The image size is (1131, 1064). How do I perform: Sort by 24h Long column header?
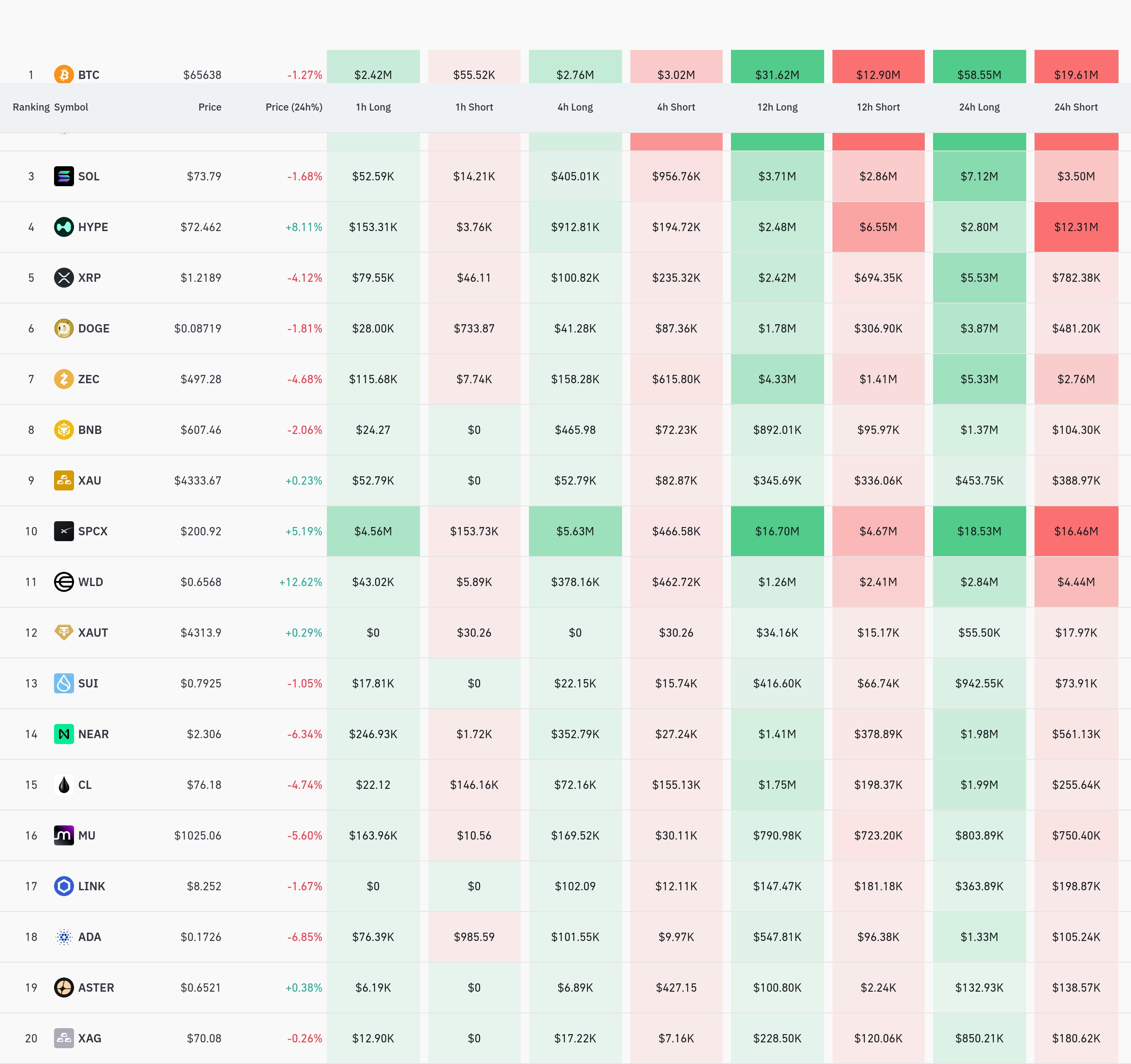coord(979,107)
